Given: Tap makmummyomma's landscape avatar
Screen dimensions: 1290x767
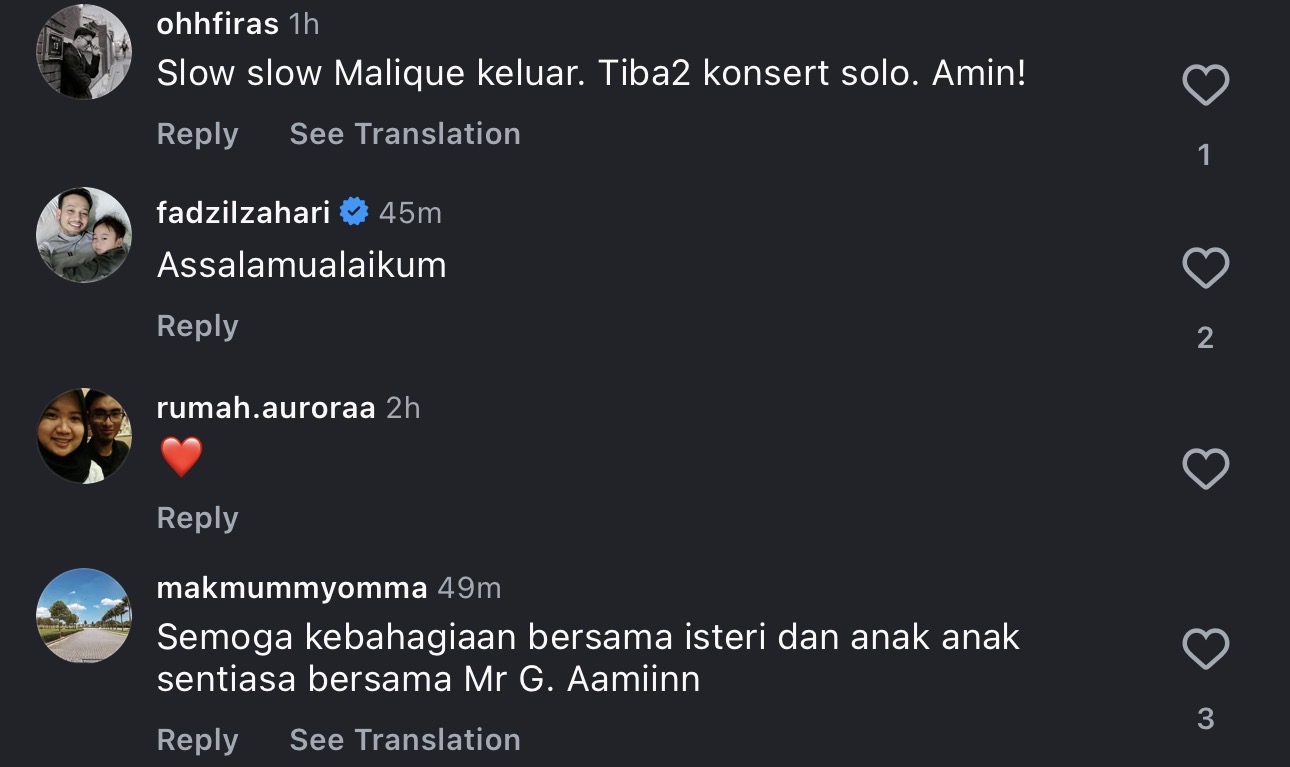Looking at the screenshot, I should (x=84, y=615).
